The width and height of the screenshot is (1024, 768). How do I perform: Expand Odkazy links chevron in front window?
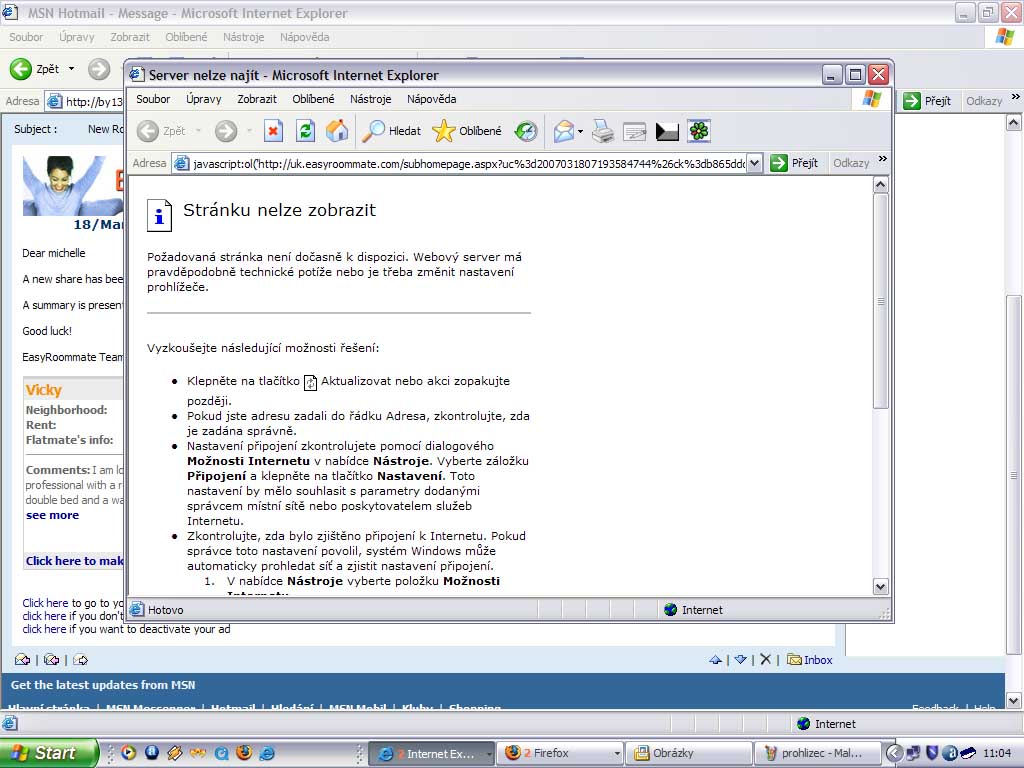tap(883, 159)
